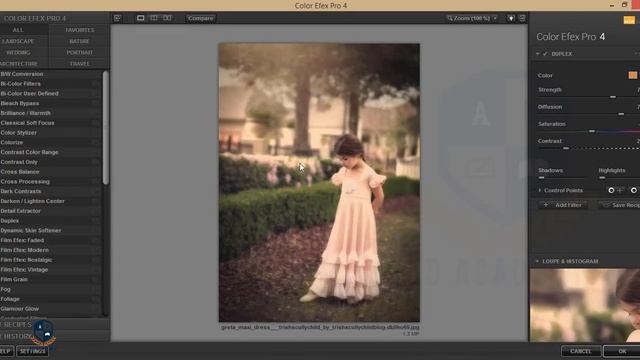Image resolution: width=640 pixels, height=360 pixels.
Task: Select single image preview mode
Action: [140, 18]
